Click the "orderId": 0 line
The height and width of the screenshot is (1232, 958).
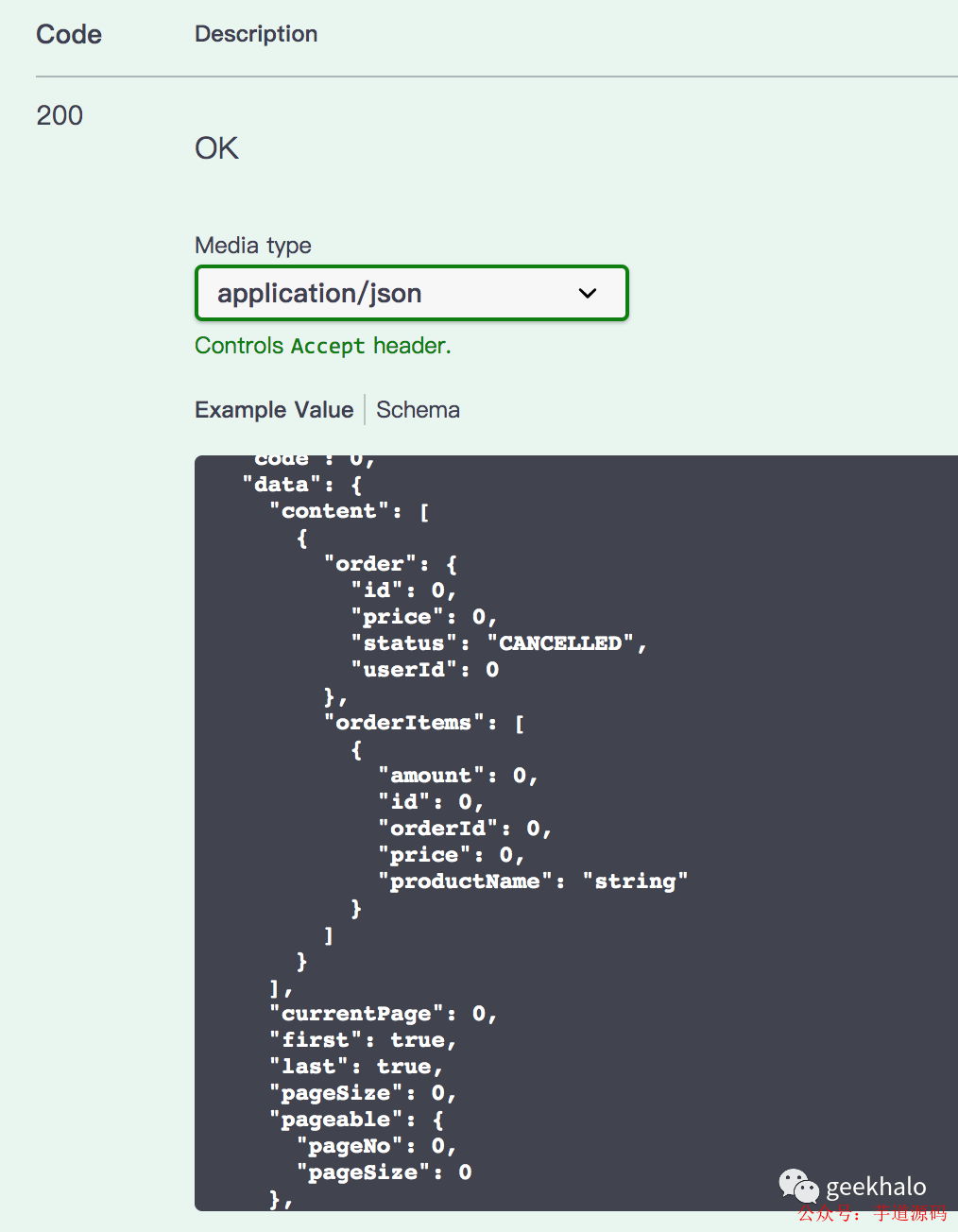click(x=465, y=829)
